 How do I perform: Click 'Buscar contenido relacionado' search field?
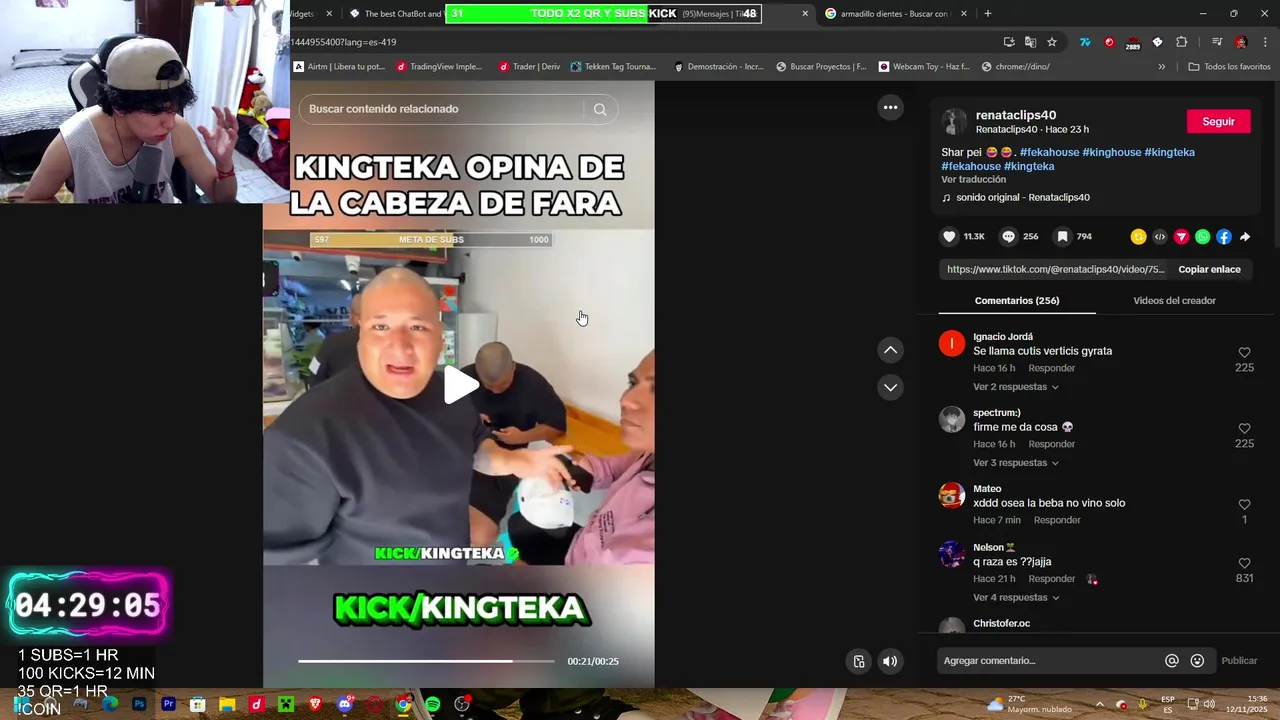(440, 109)
